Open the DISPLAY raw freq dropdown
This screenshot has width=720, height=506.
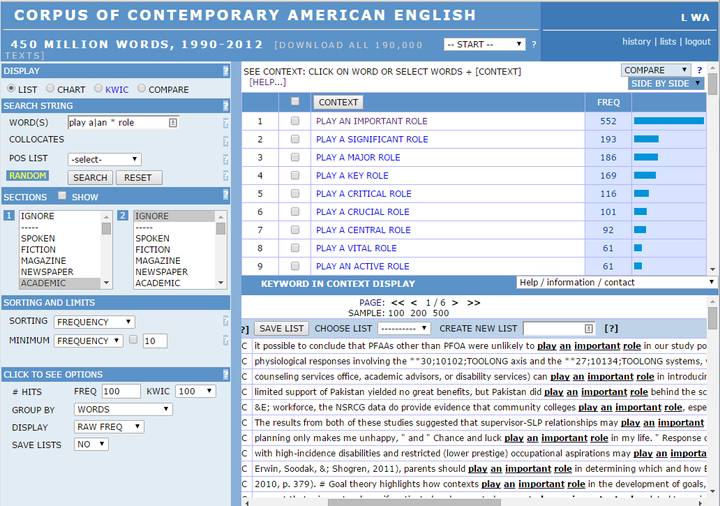tap(109, 427)
